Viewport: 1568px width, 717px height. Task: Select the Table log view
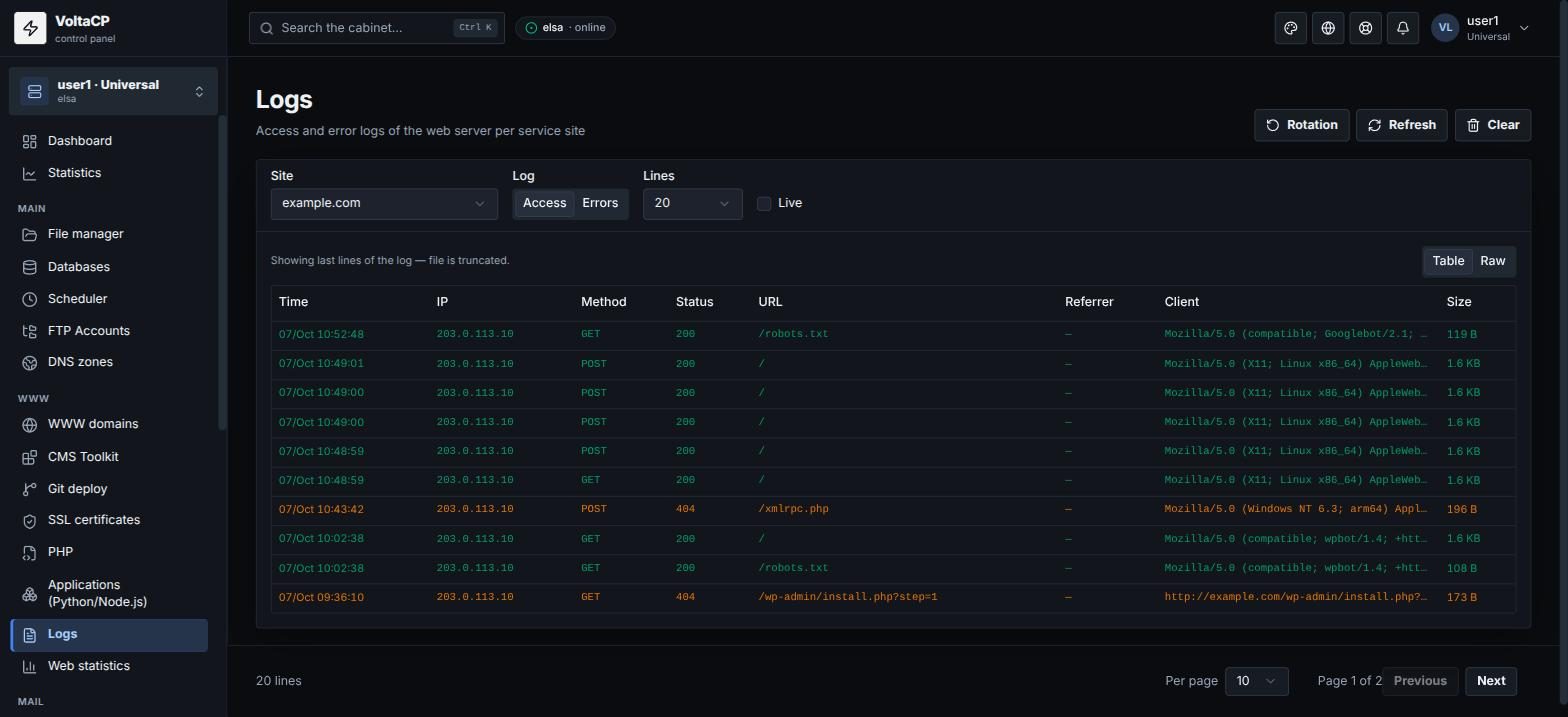click(1448, 261)
